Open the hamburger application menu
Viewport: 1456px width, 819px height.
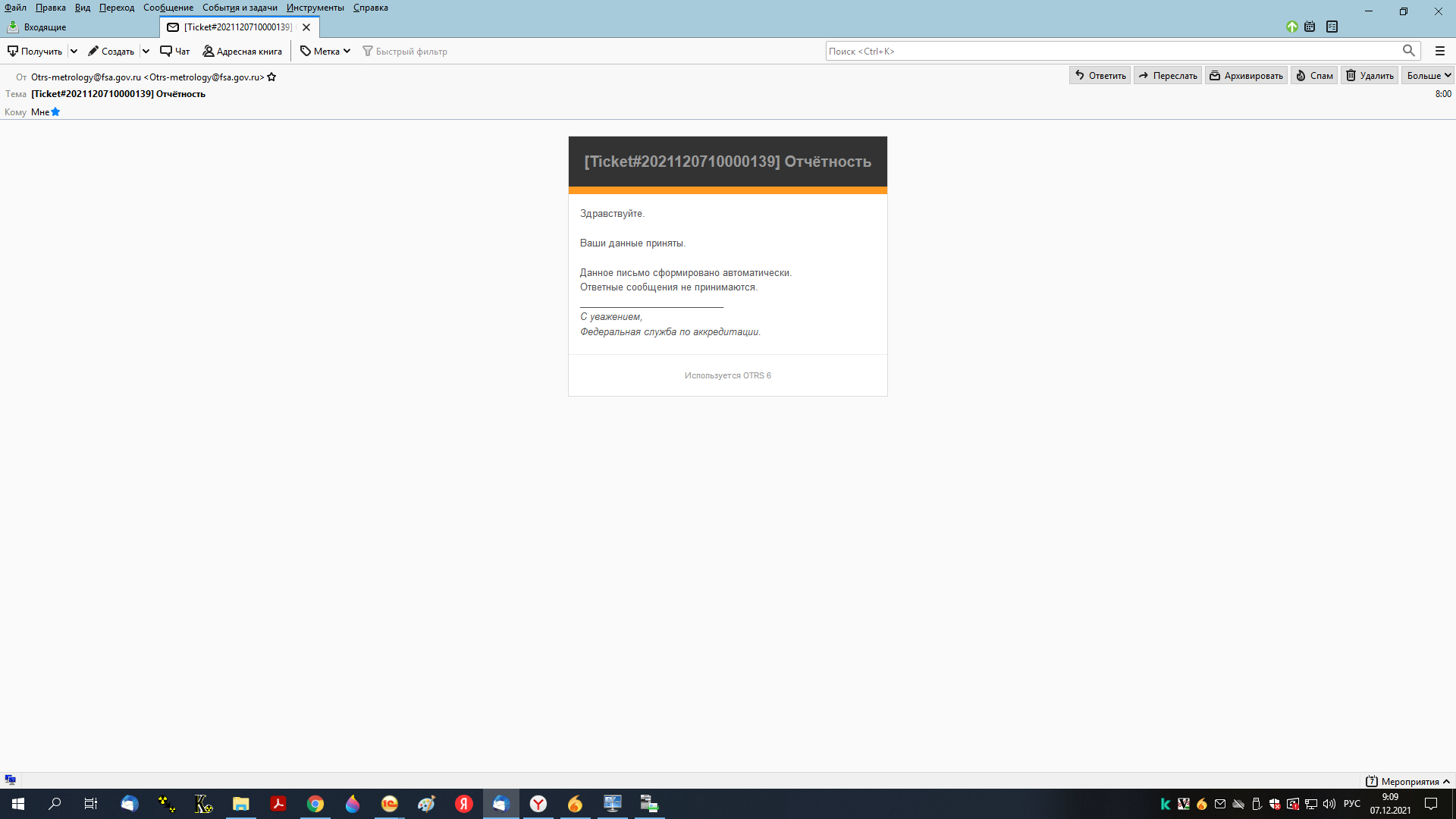(x=1439, y=51)
